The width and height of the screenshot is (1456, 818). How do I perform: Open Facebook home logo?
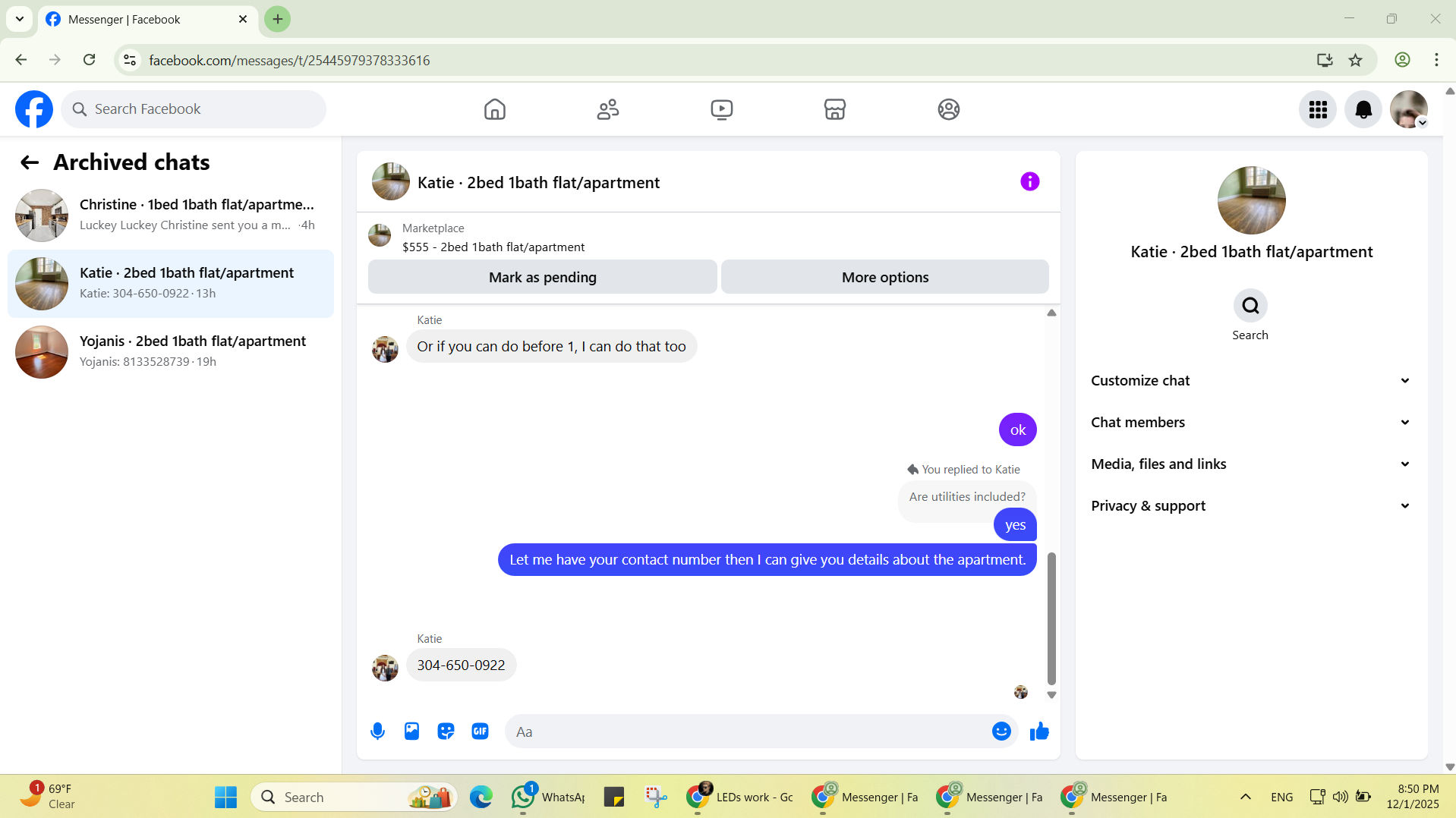pos(34,109)
